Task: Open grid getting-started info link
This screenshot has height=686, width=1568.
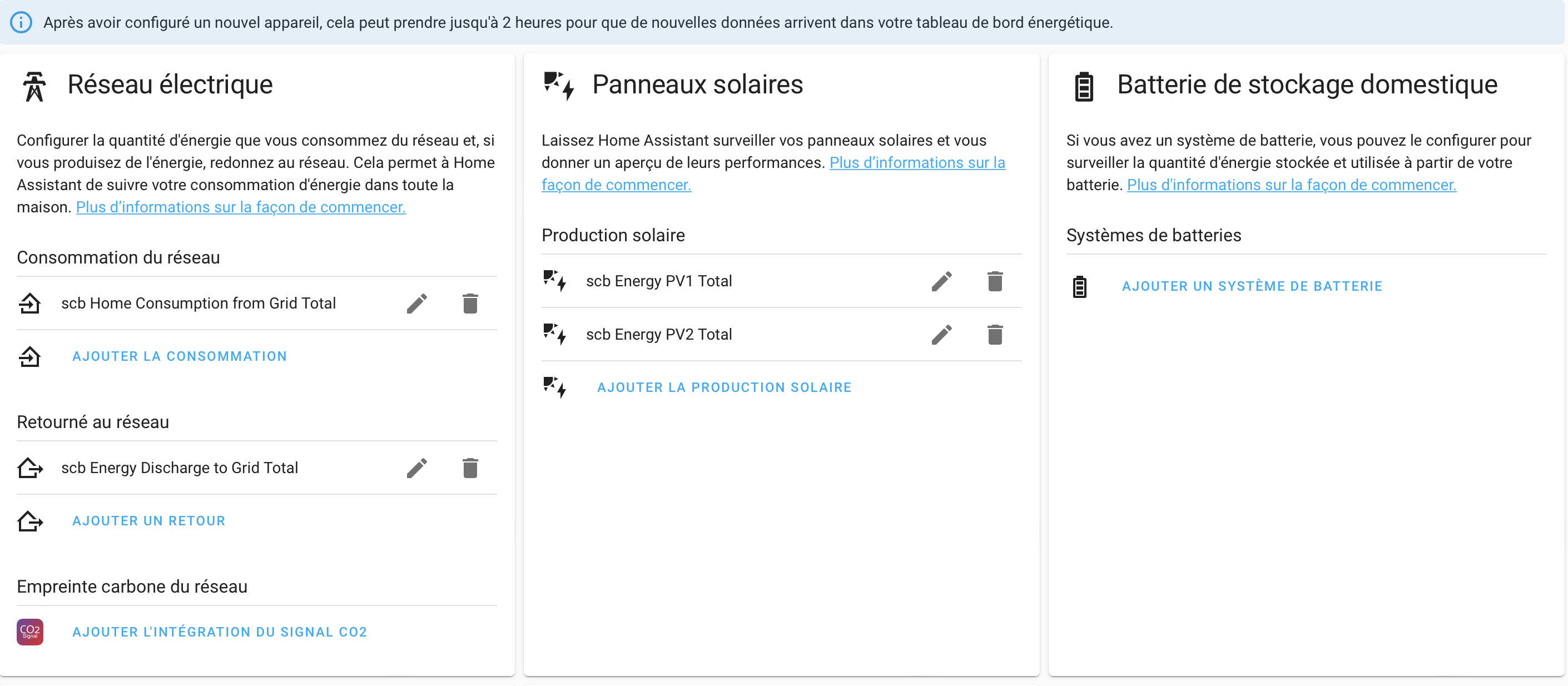Action: tap(240, 207)
